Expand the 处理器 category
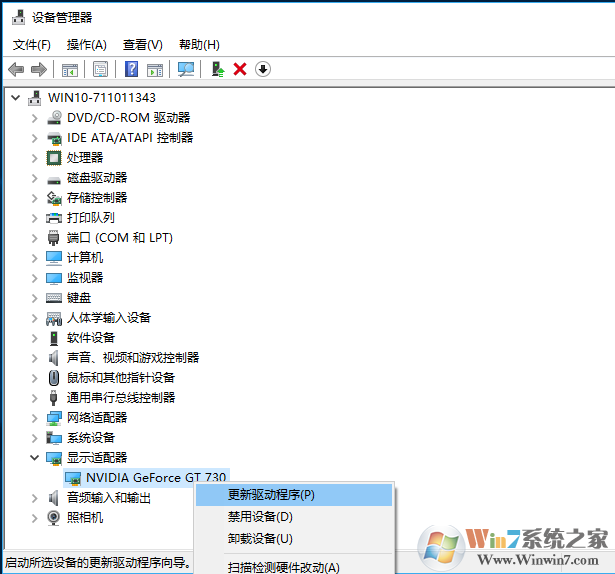Image resolution: width=615 pixels, height=574 pixels. [x=35, y=158]
